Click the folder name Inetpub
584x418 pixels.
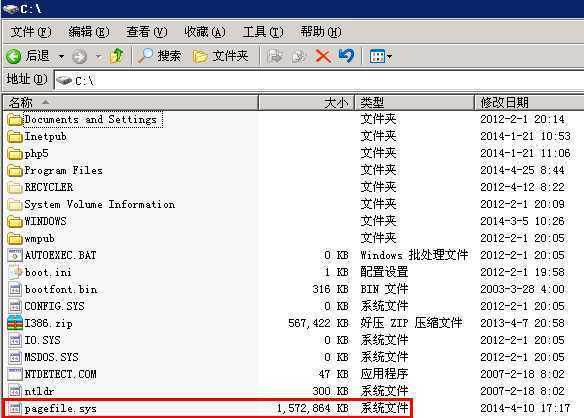tap(45, 137)
